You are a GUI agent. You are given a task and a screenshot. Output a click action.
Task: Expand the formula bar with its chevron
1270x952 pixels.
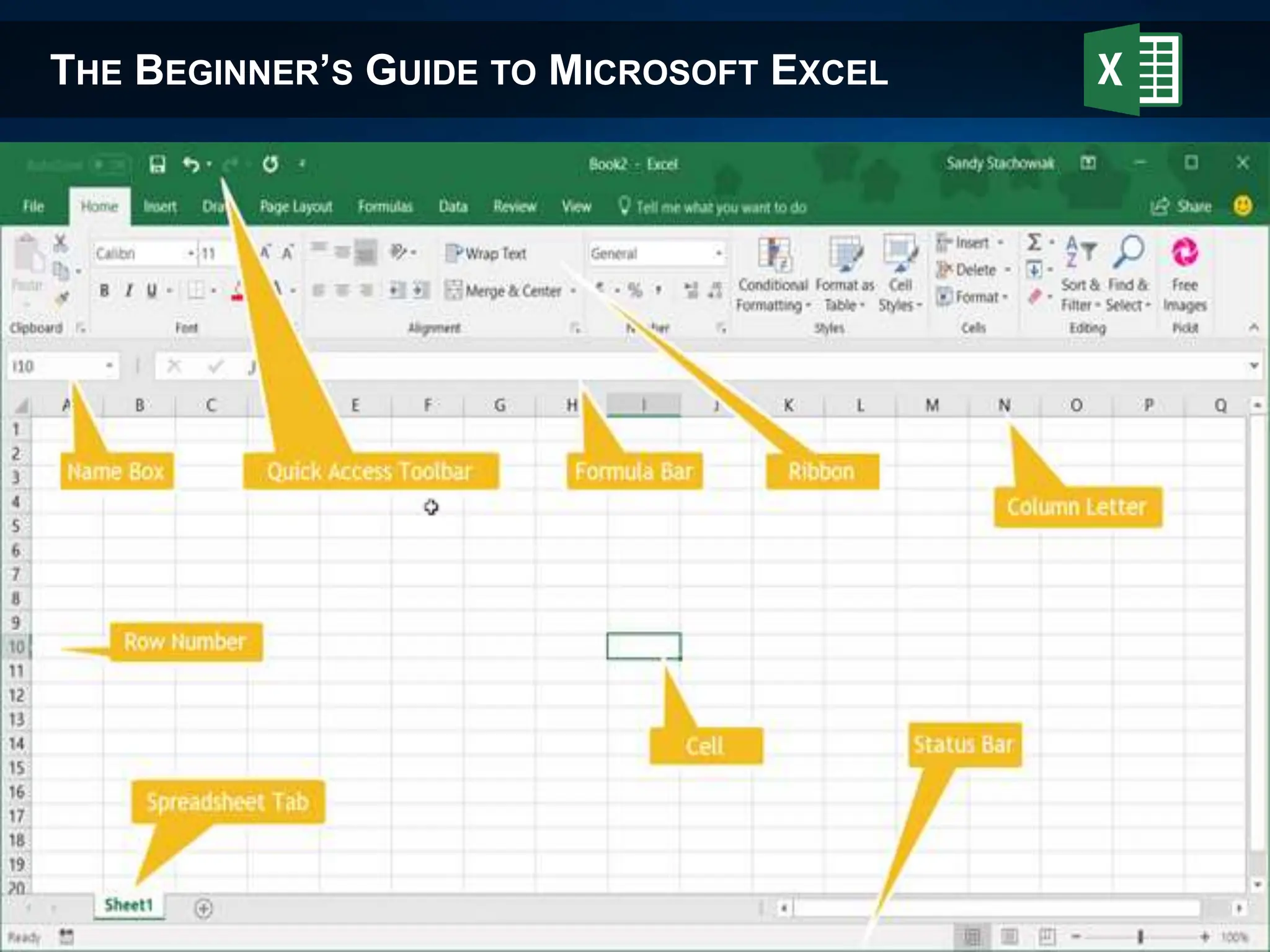pyautogui.click(x=1254, y=366)
